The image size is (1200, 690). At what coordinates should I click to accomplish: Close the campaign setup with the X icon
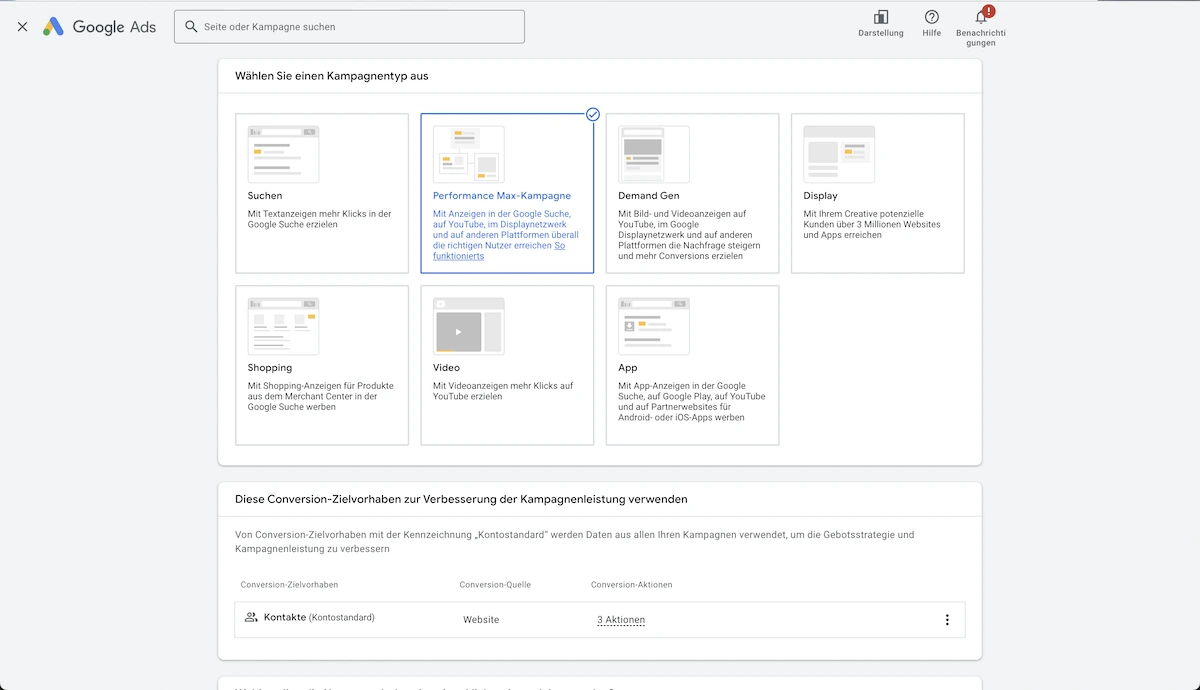[x=22, y=27]
